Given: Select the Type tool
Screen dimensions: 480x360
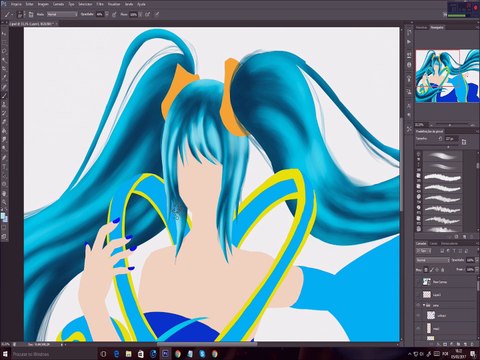Looking at the screenshot, I should tap(4, 166).
